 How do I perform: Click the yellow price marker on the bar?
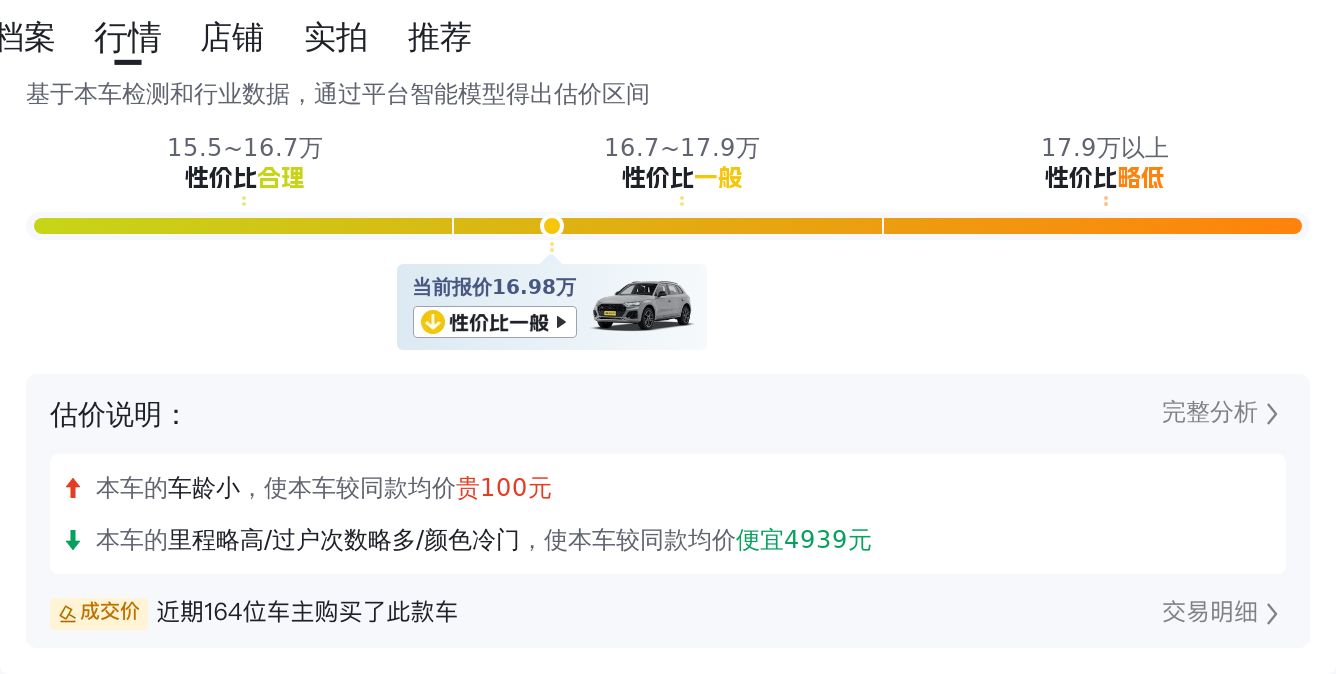(x=551, y=226)
